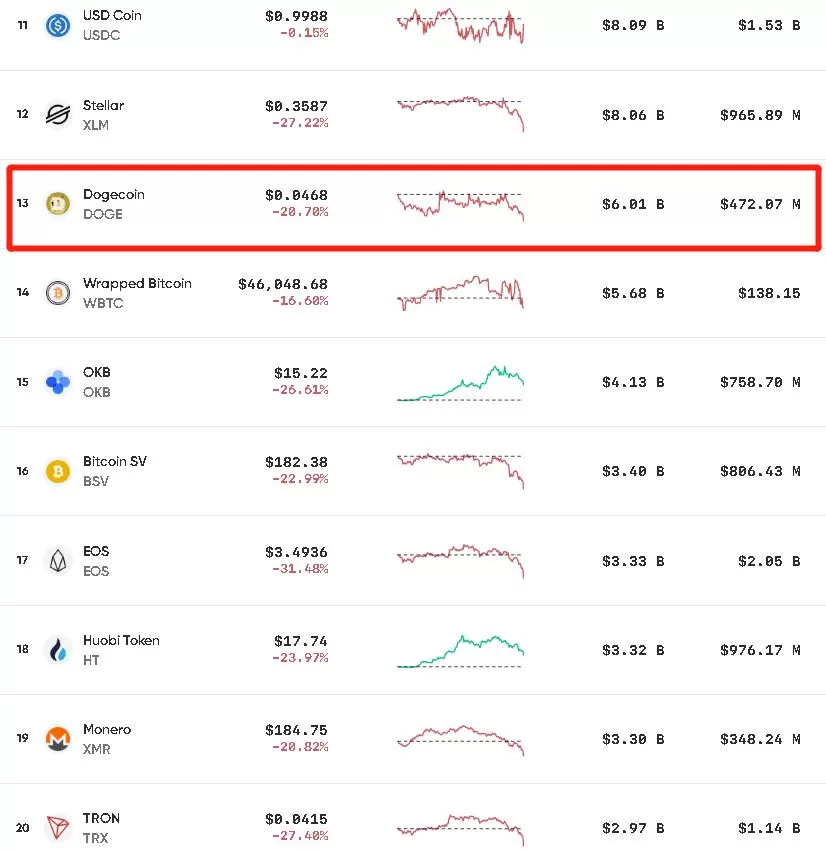Click the Monero name link
The width and height of the screenshot is (826, 851).
tap(107, 729)
